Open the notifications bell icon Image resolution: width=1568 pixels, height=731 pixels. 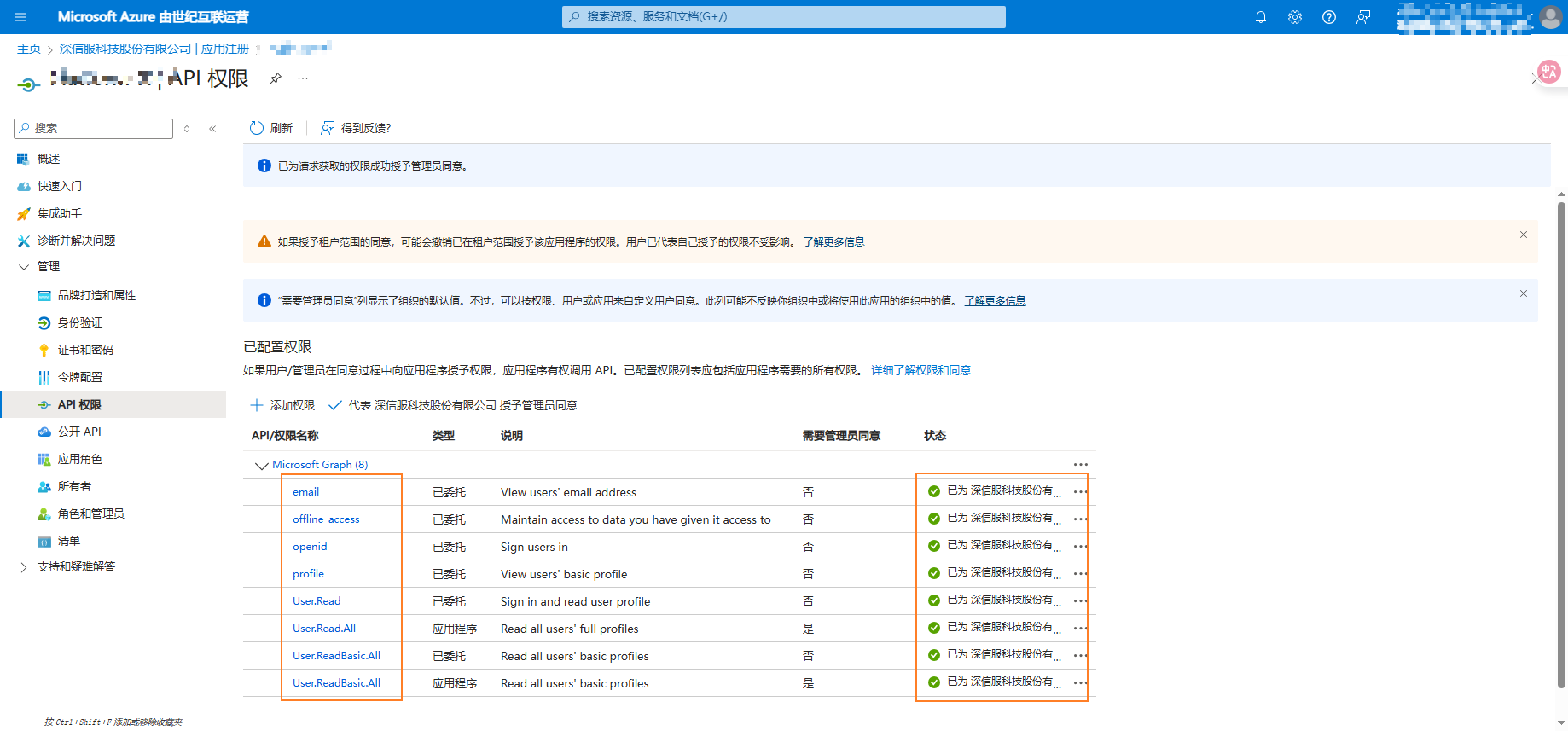1260,17
